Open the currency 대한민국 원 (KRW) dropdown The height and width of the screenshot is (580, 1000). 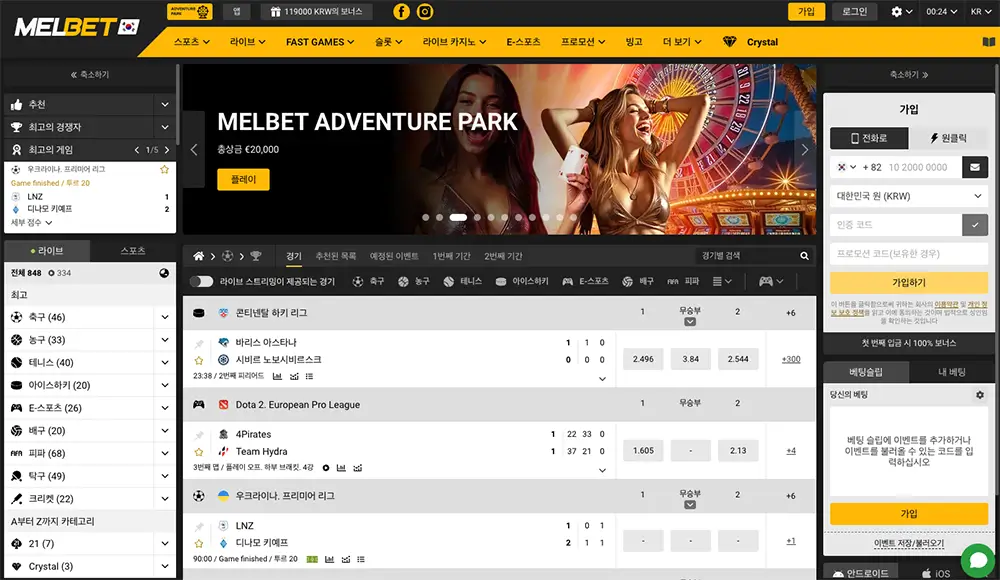point(909,196)
